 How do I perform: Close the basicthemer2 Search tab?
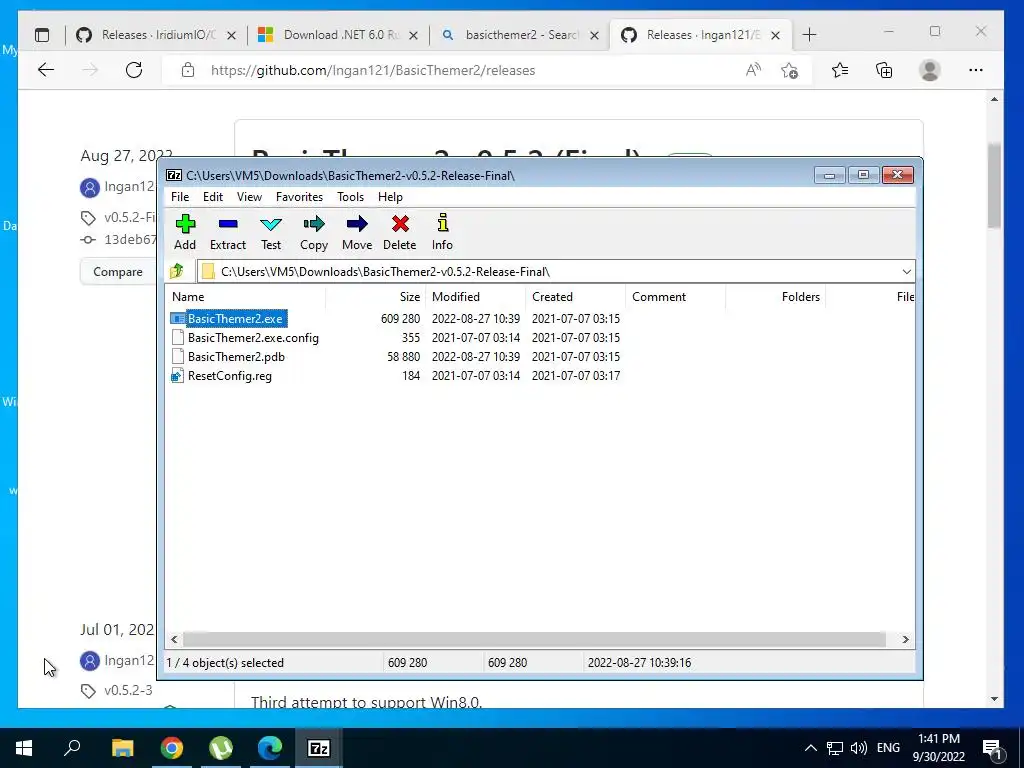(x=594, y=35)
